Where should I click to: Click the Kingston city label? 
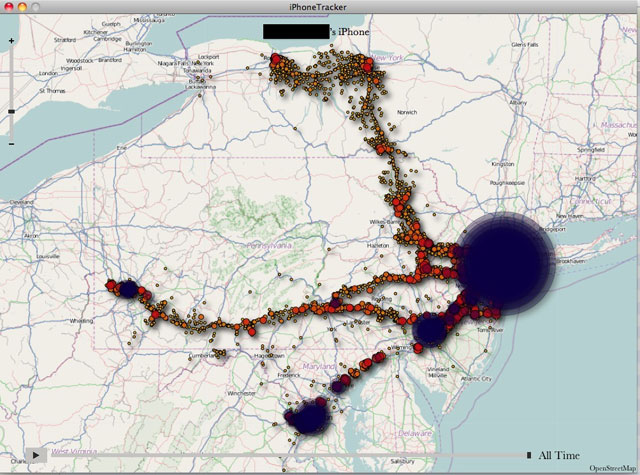(502, 164)
